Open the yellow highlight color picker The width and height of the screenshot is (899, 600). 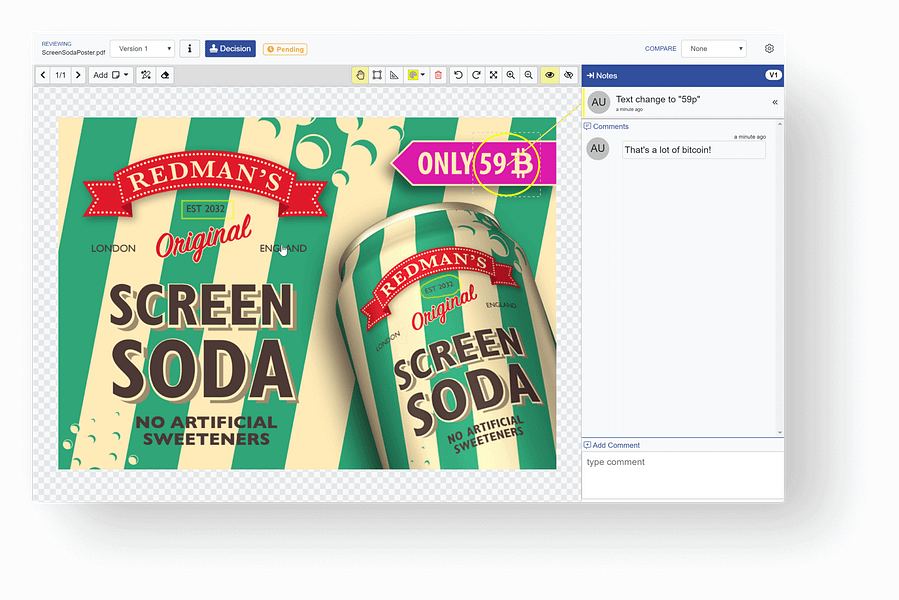point(416,75)
